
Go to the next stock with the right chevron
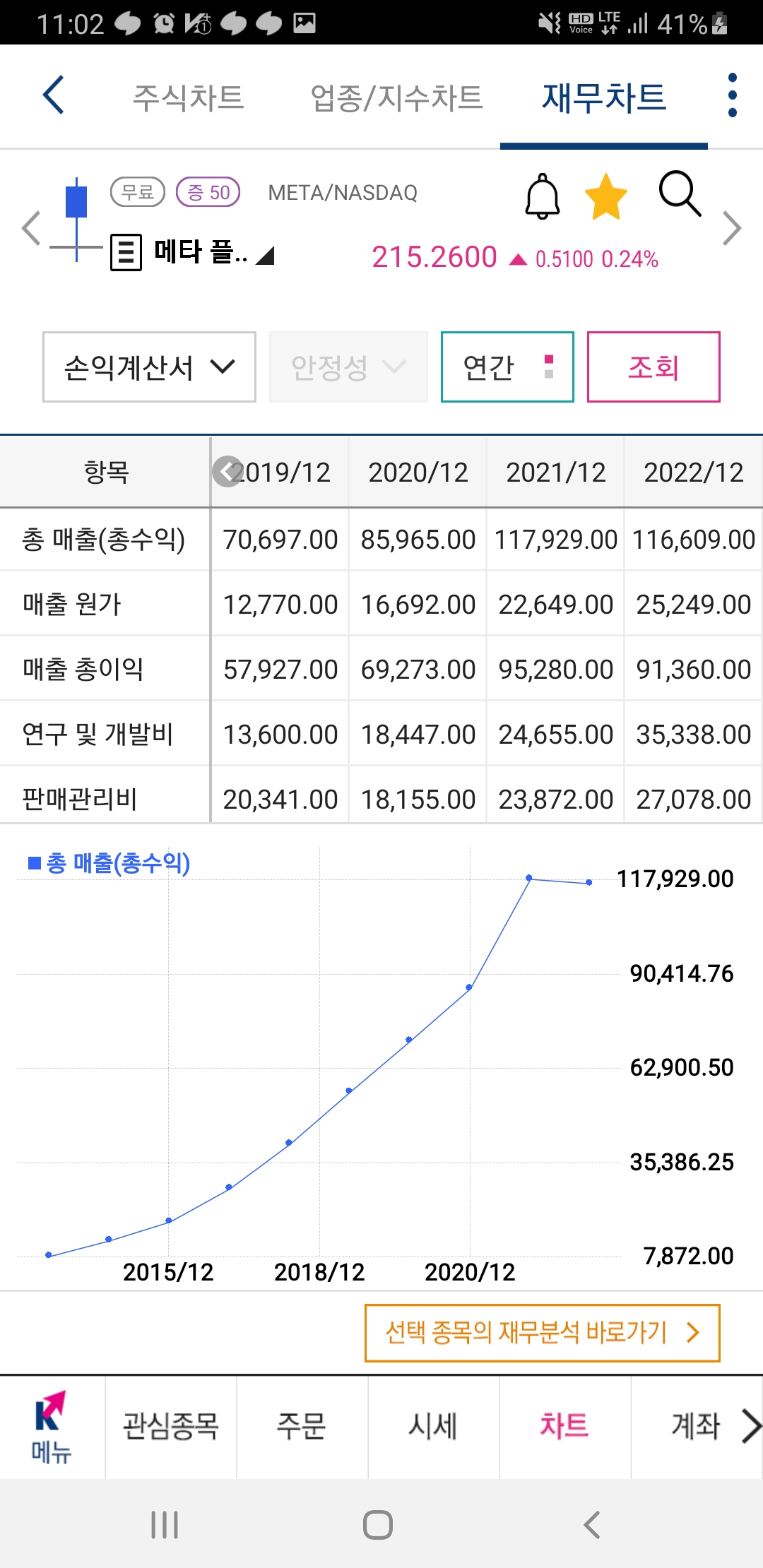point(732,228)
